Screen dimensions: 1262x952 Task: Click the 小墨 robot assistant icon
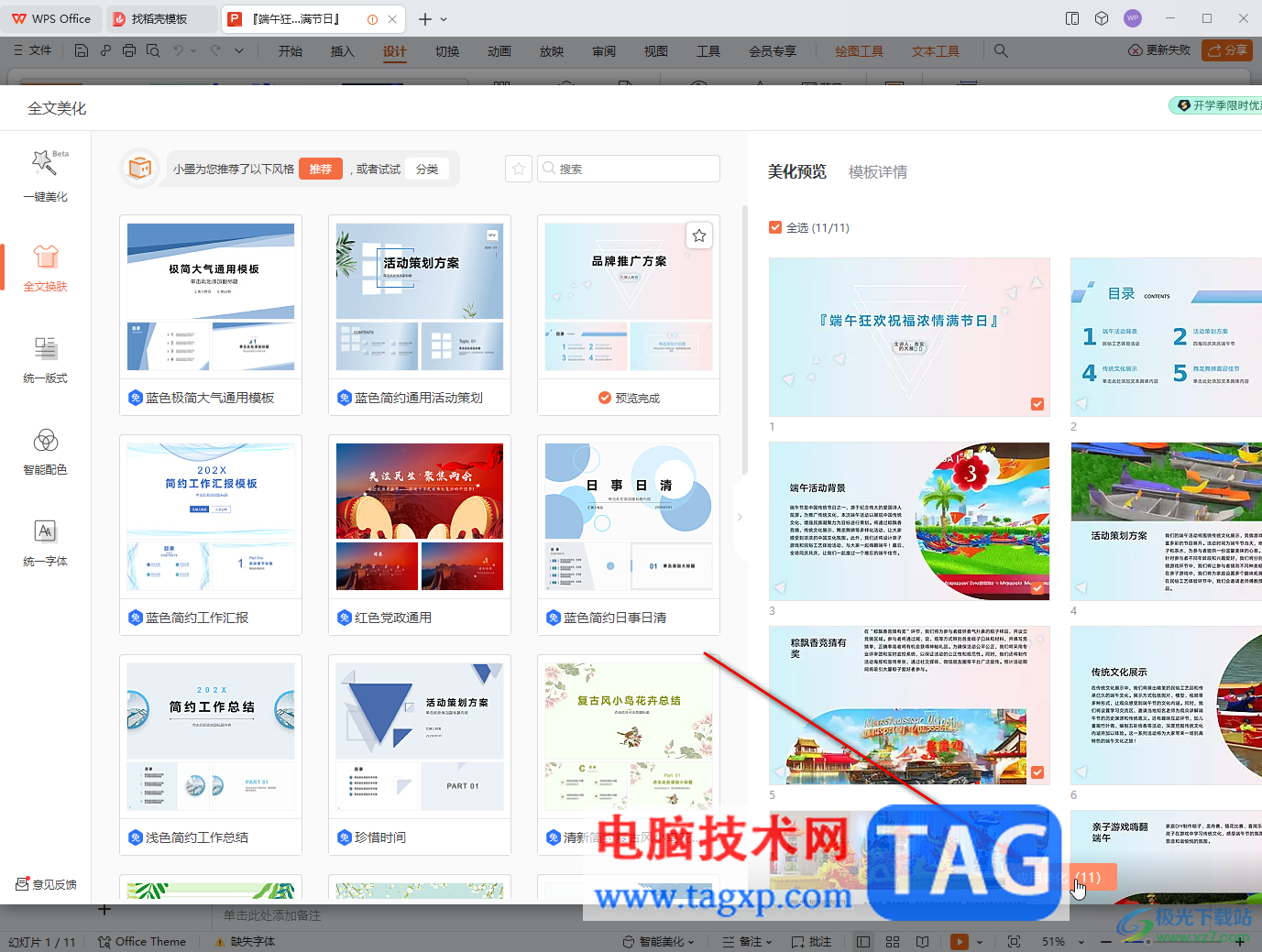click(140, 169)
